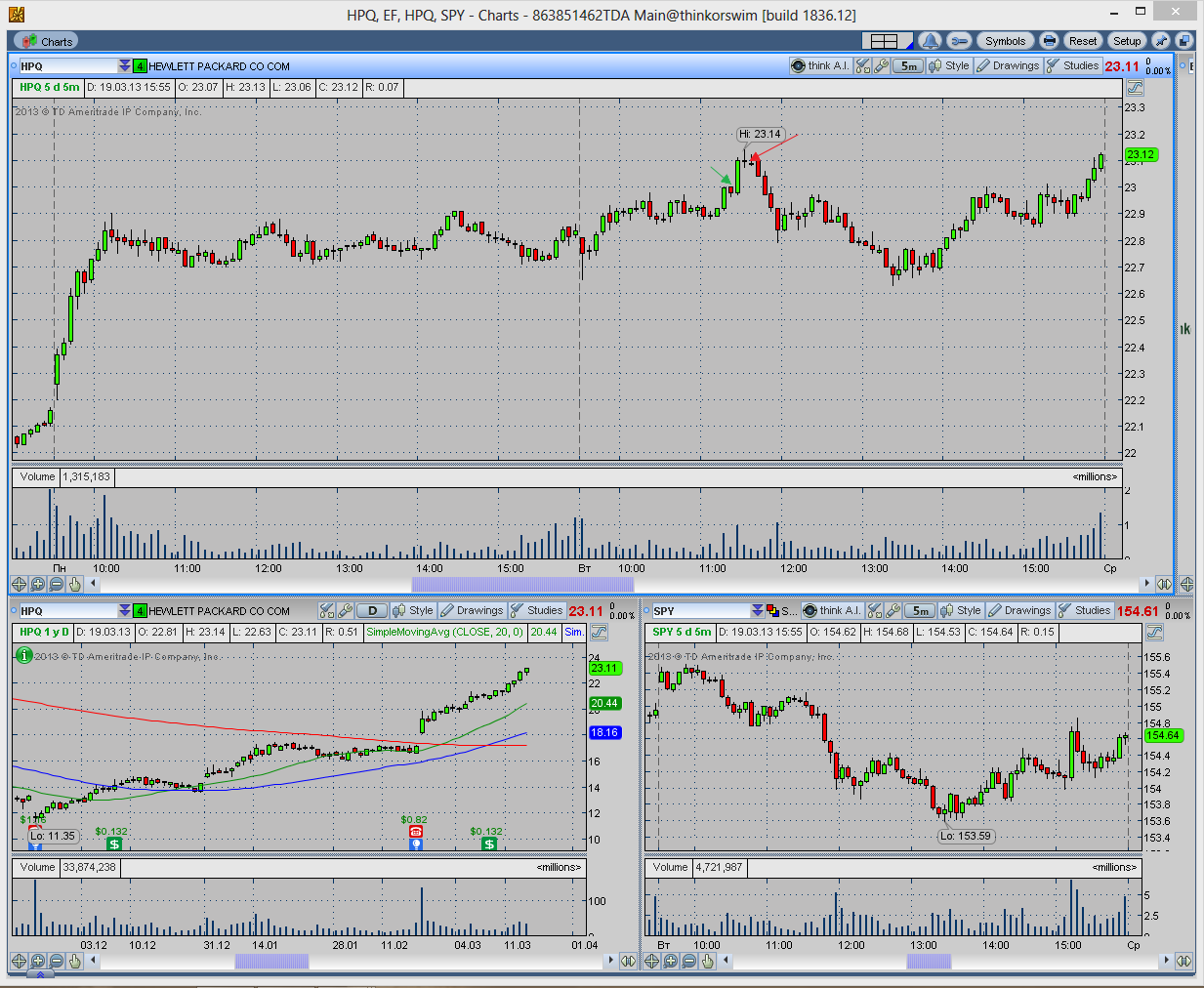
Task: Click SimpleMovingAvg (CLOSE, 20, 0) label
Action: [x=444, y=632]
